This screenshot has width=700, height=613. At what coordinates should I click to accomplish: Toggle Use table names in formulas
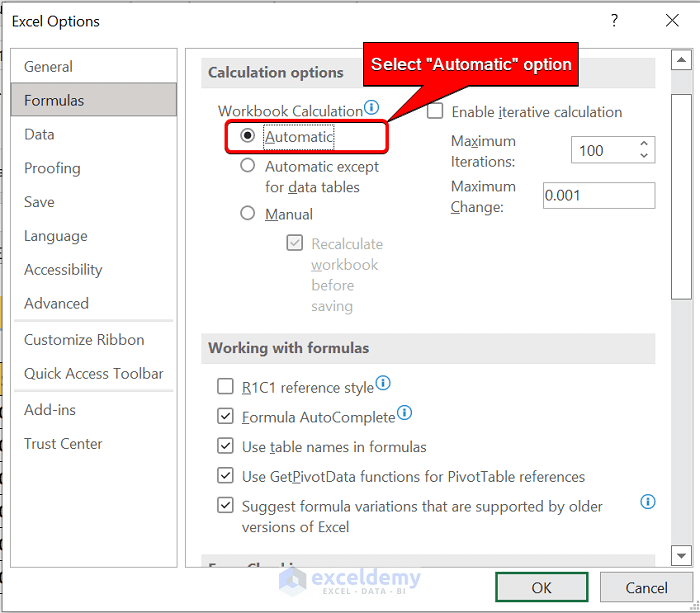[225, 447]
